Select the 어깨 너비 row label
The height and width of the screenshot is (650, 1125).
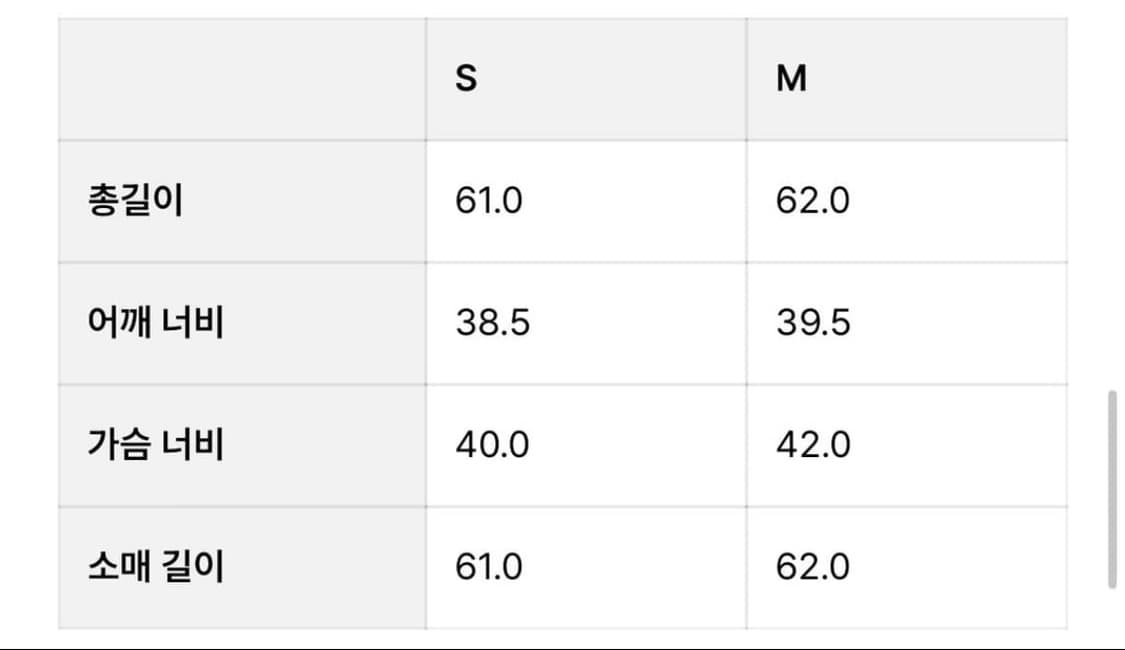pos(155,323)
